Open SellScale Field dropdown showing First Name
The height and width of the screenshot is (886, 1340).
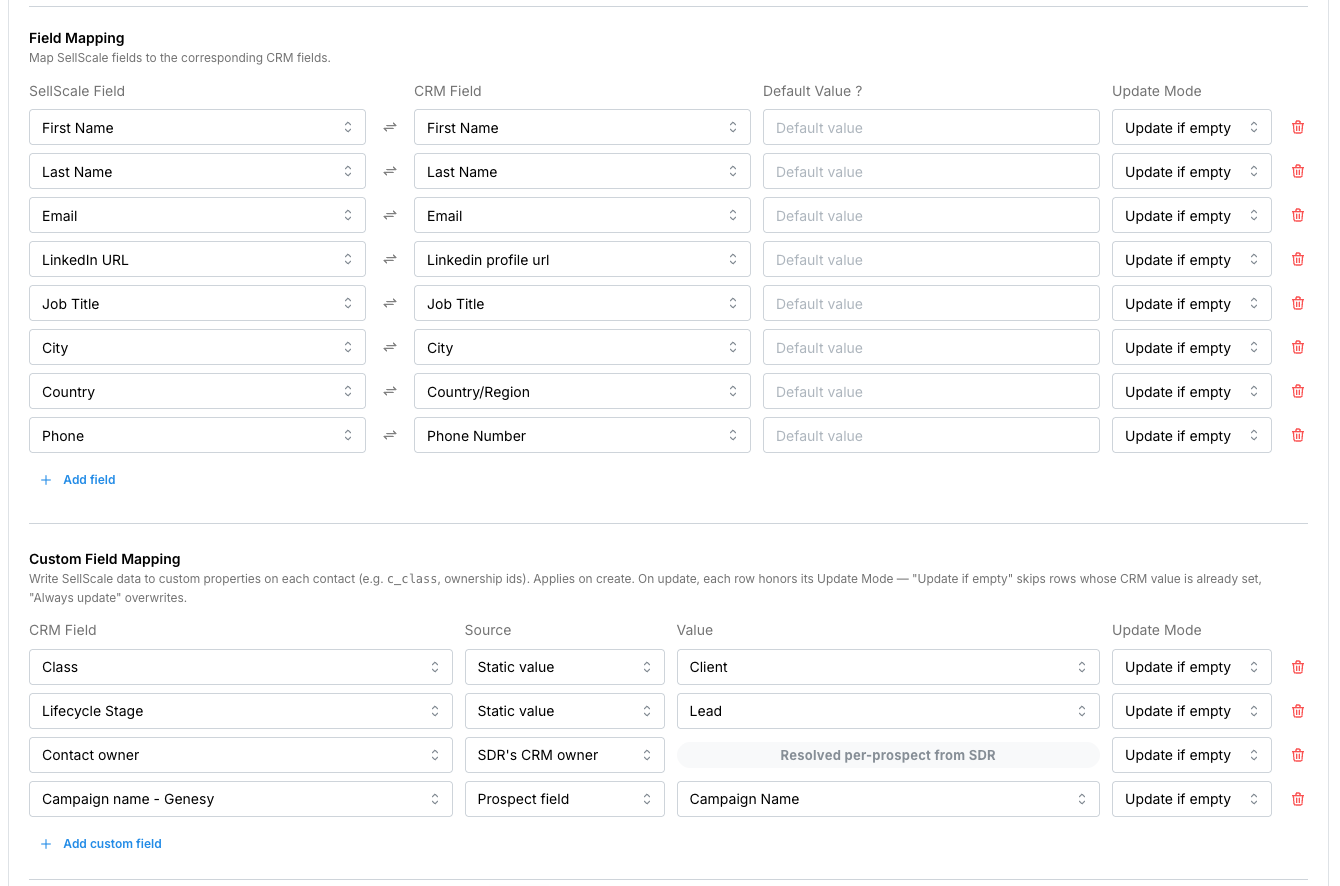pyautogui.click(x=197, y=127)
